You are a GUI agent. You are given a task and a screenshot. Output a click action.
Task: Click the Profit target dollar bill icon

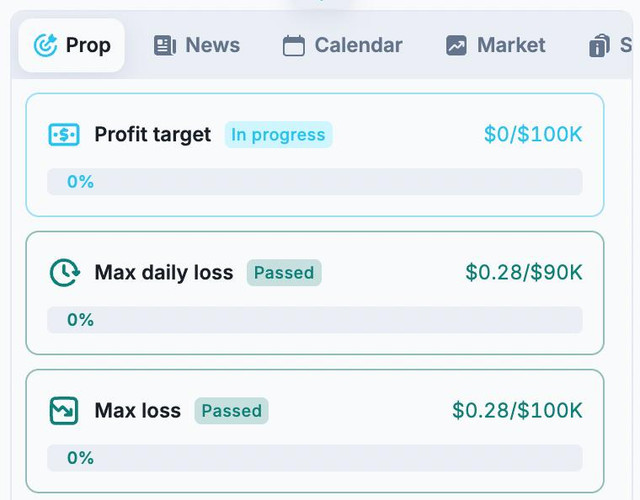tap(64, 135)
